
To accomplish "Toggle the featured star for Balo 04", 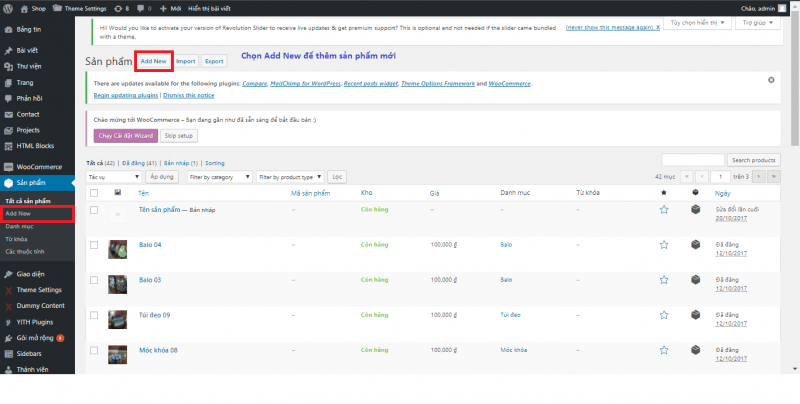I will (663, 245).
